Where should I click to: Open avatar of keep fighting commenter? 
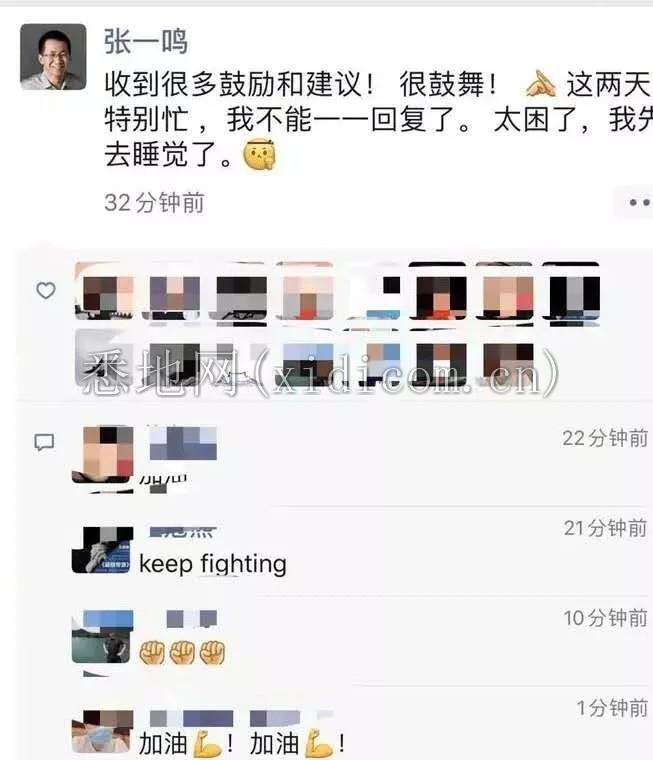pos(102,550)
